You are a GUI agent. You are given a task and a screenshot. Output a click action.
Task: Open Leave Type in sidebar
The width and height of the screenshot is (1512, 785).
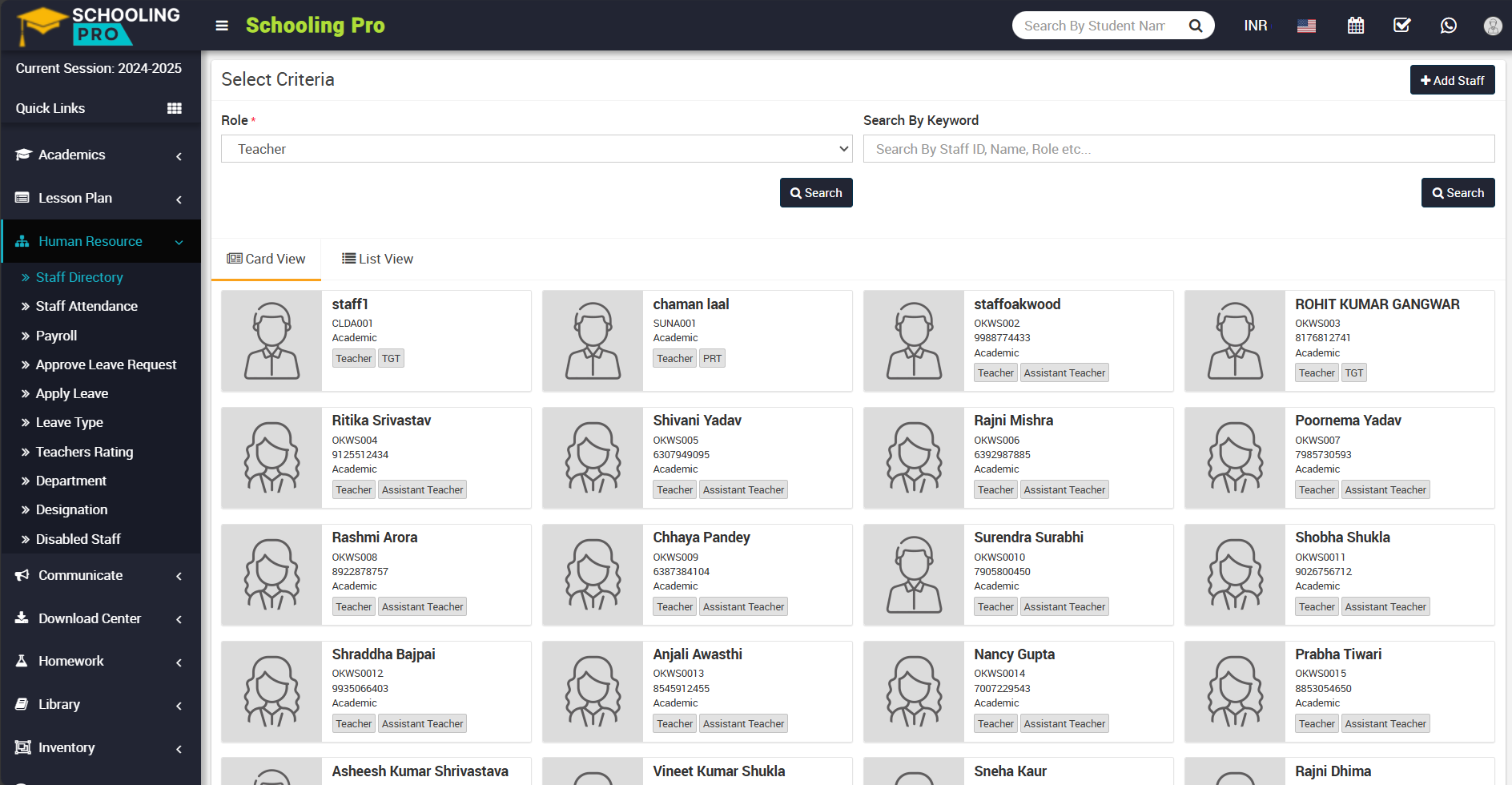pyautogui.click(x=69, y=422)
